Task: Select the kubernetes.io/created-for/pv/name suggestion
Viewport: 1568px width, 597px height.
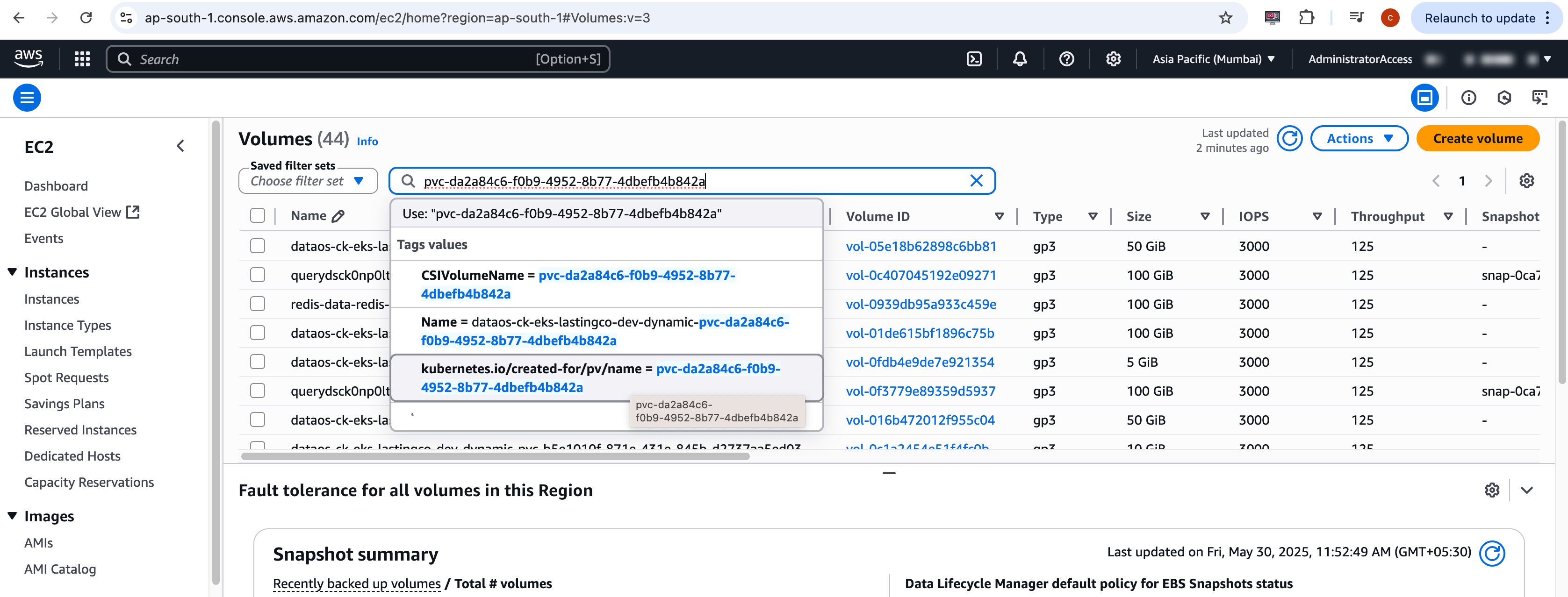Action: pos(606,377)
